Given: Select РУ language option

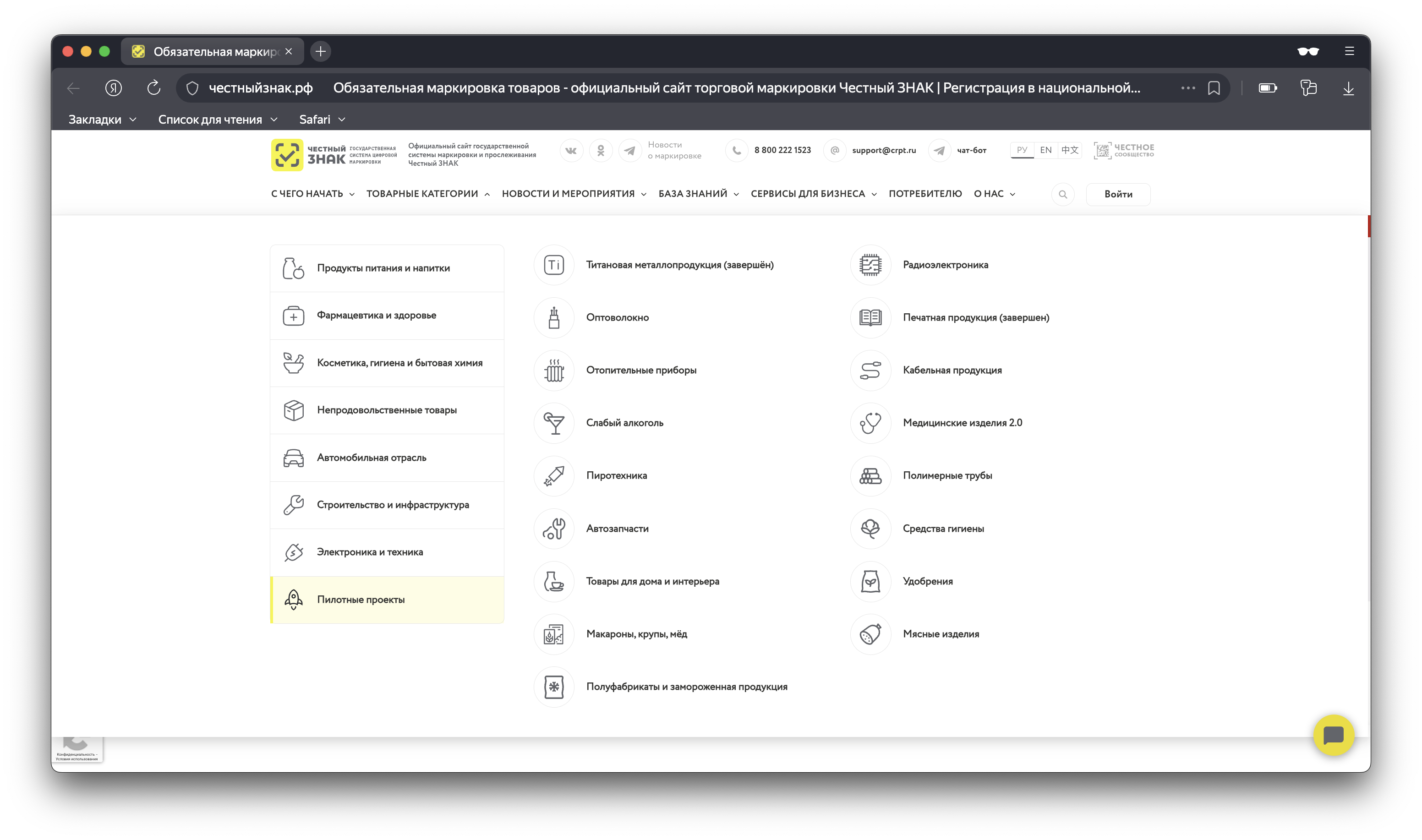Looking at the screenshot, I should coord(1022,150).
